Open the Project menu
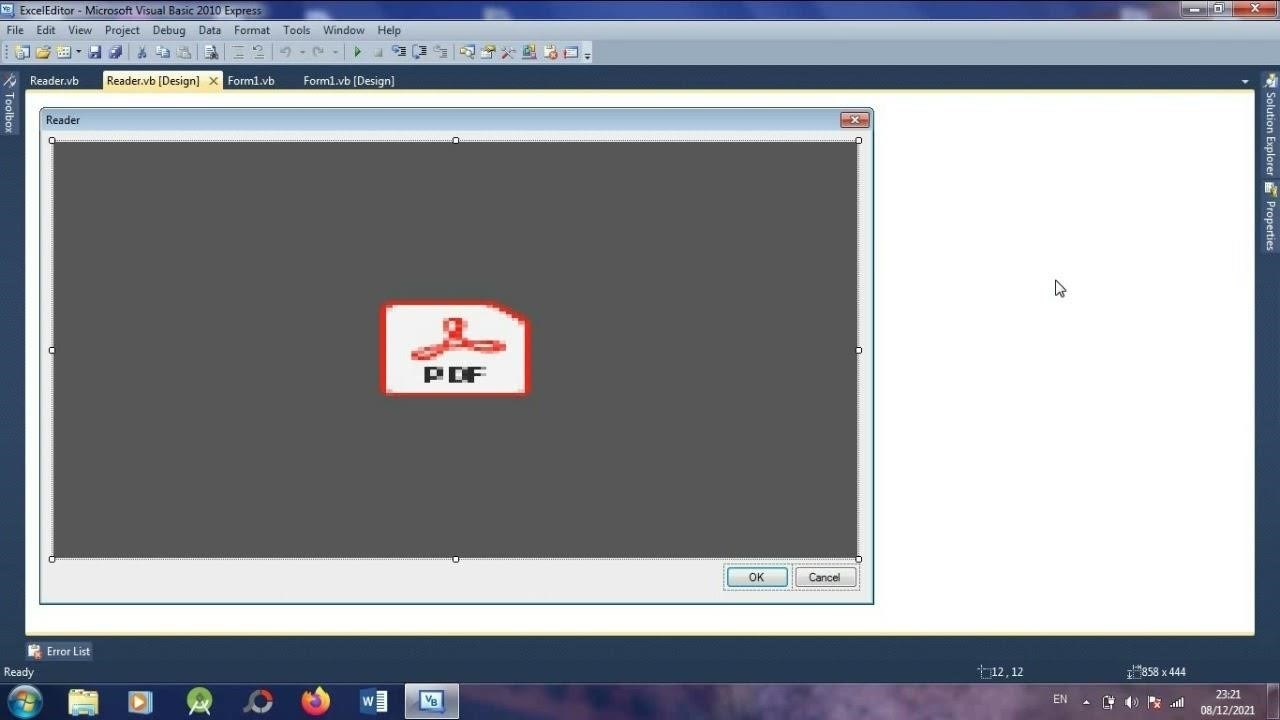Viewport: 1280px width, 720px height. click(122, 30)
